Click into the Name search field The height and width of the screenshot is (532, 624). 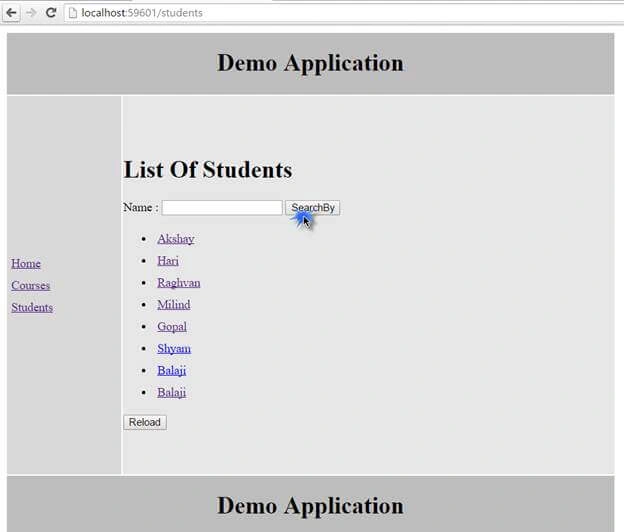(222, 208)
